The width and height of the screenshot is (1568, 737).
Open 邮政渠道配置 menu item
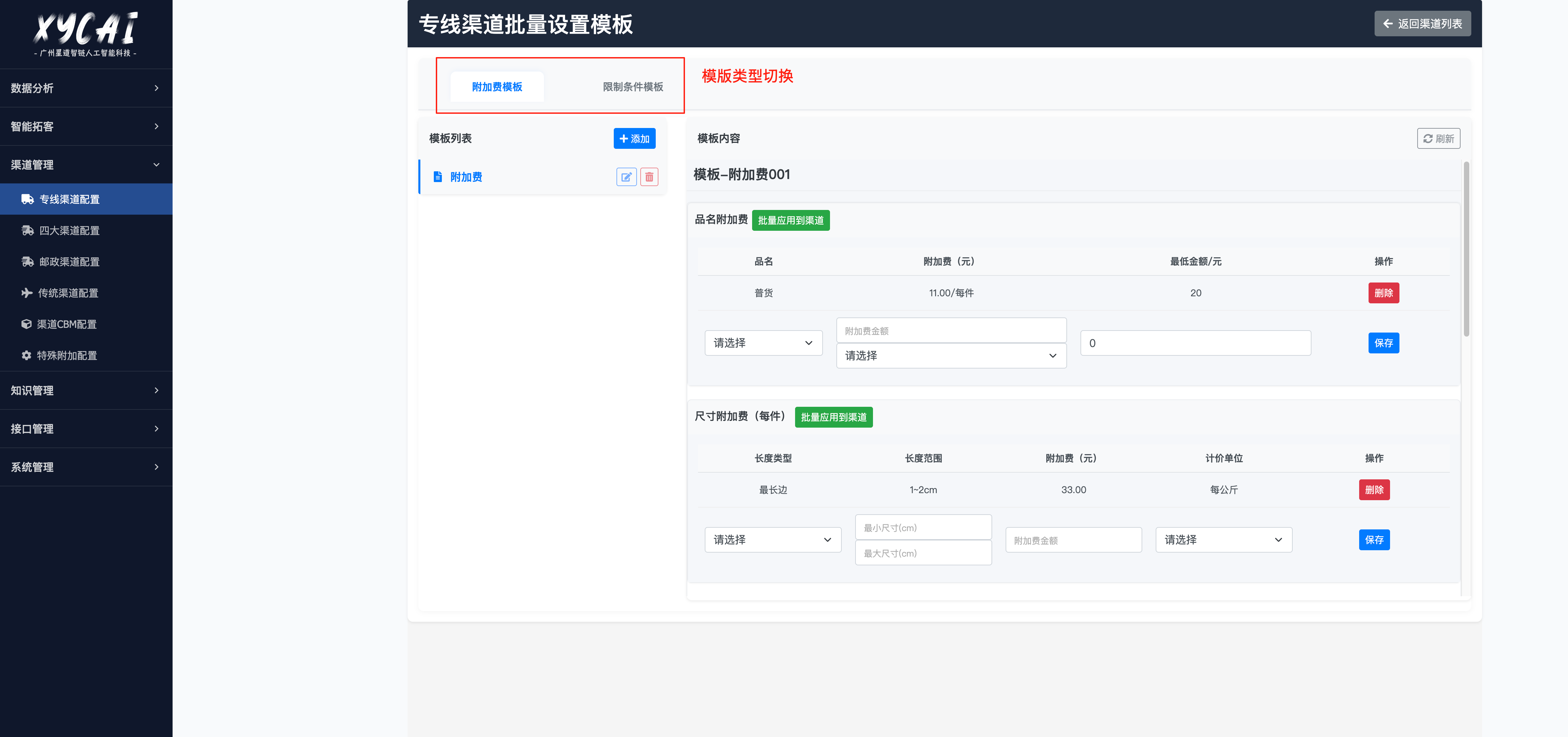coord(86,262)
